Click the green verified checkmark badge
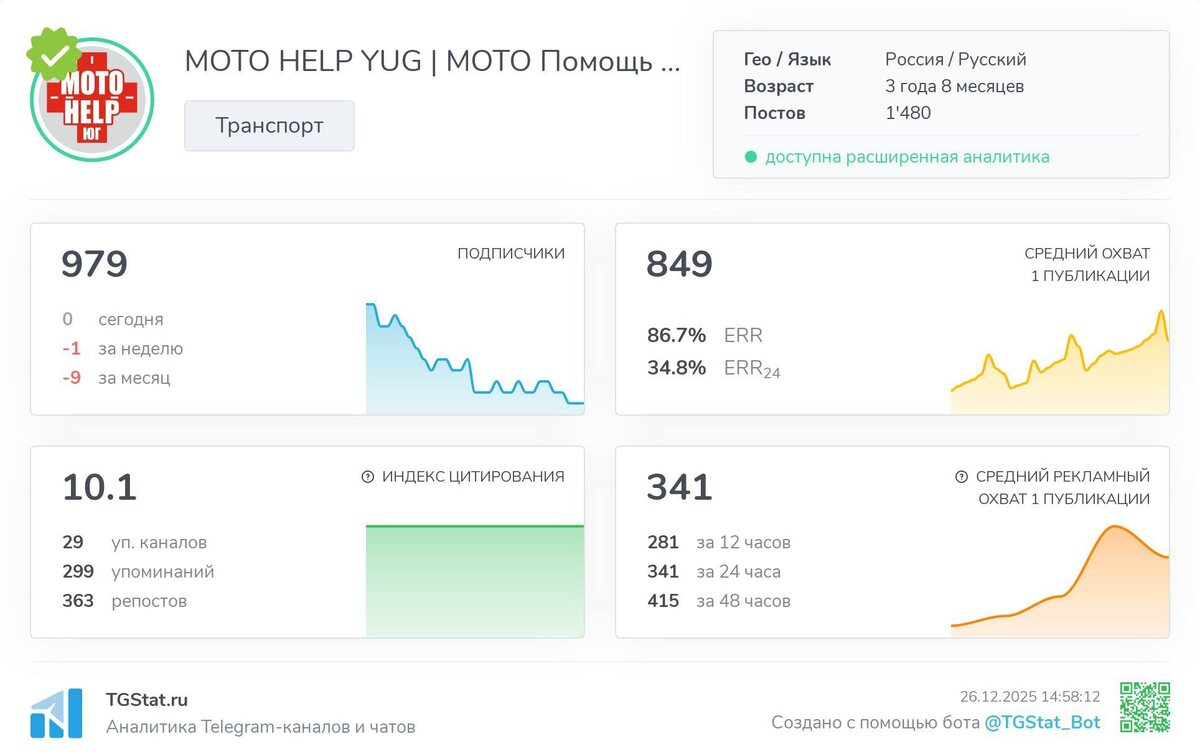The image size is (1200, 754). tap(53, 54)
